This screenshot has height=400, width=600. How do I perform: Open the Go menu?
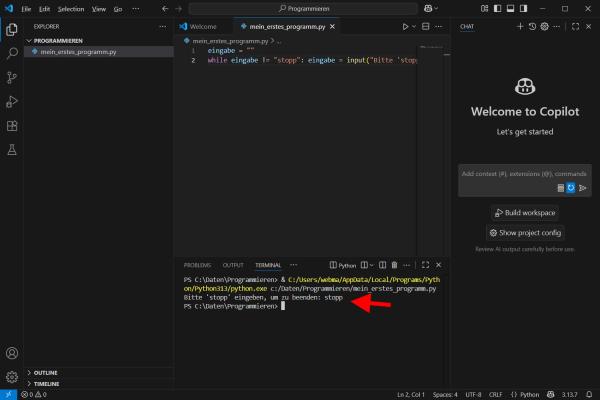click(118, 9)
